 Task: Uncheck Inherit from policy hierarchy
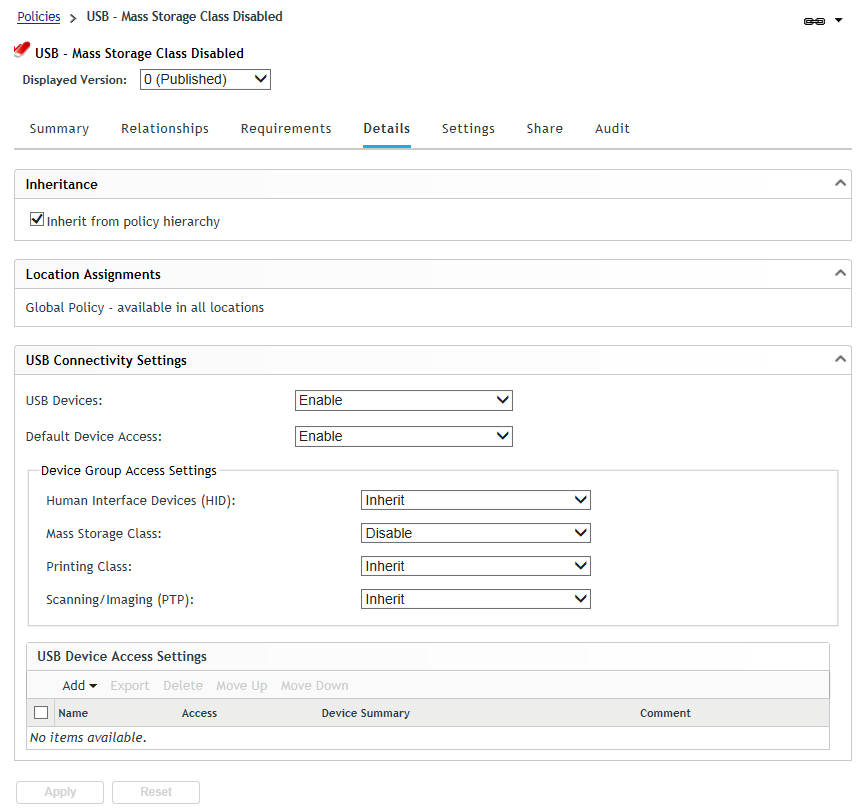click(x=36, y=219)
